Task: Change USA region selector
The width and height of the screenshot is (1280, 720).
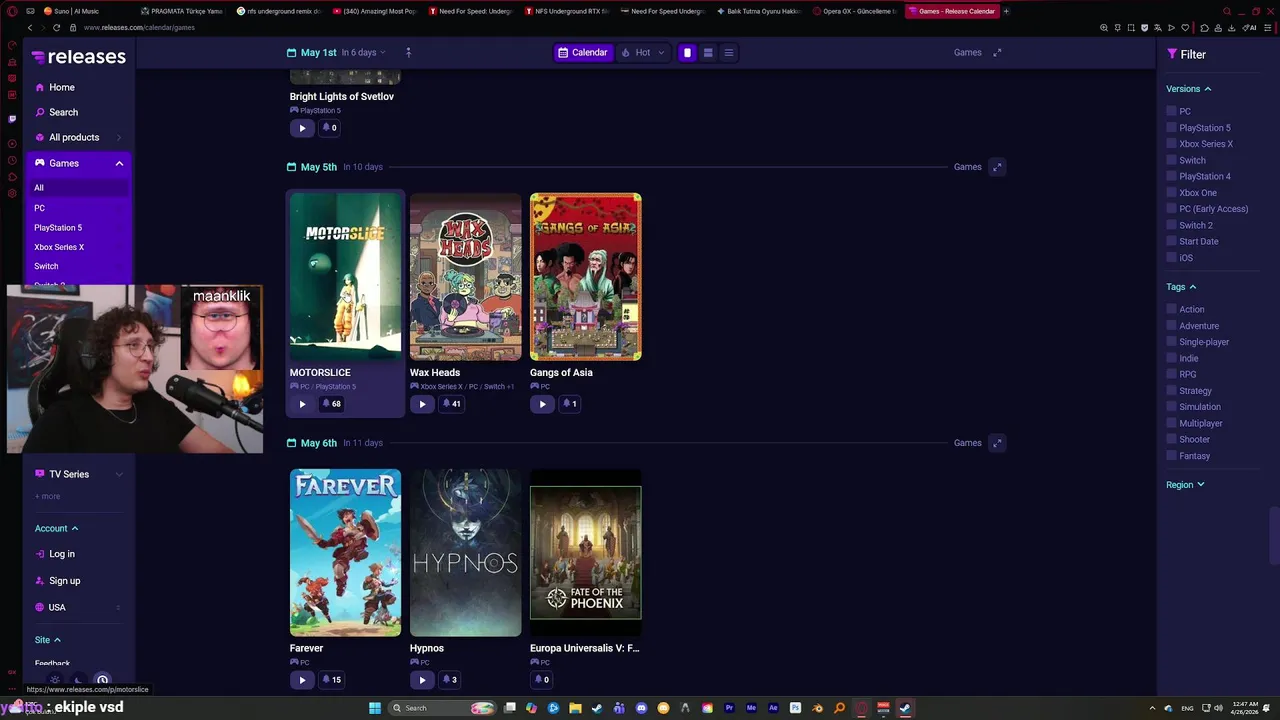Action: coord(78,607)
